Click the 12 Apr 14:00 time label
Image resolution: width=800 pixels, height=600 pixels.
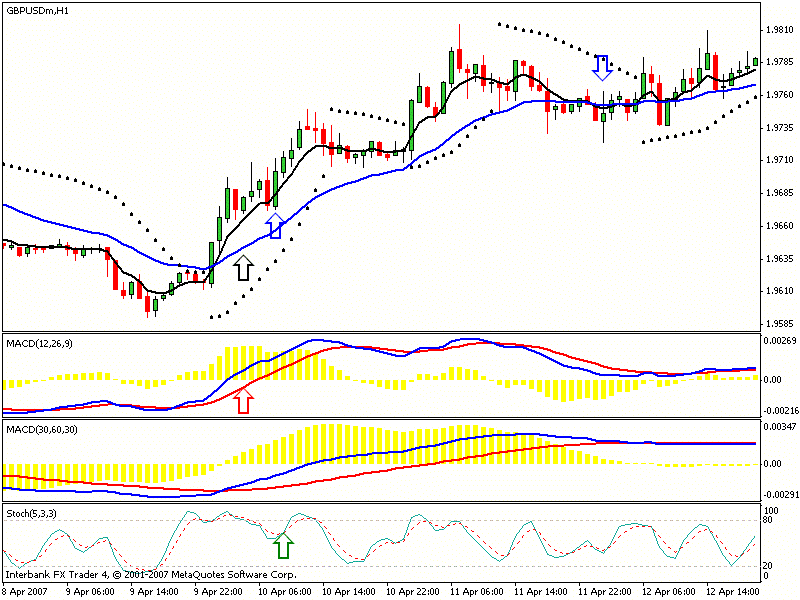coord(732,592)
